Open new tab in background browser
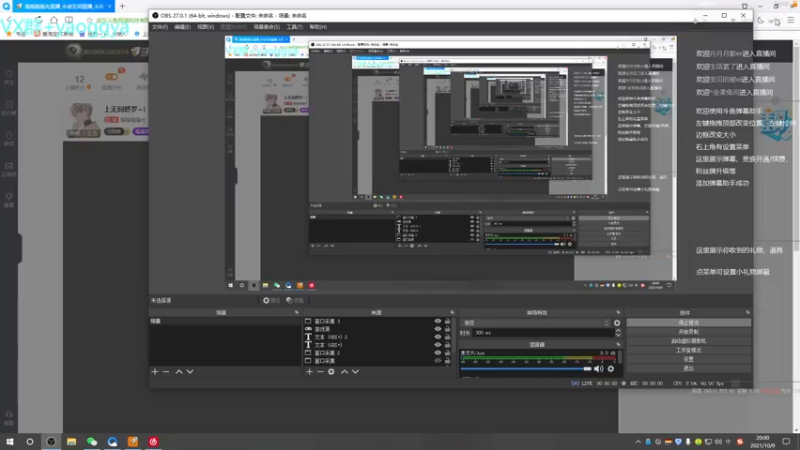Viewport: 800px width, 450px height. tap(122, 6)
